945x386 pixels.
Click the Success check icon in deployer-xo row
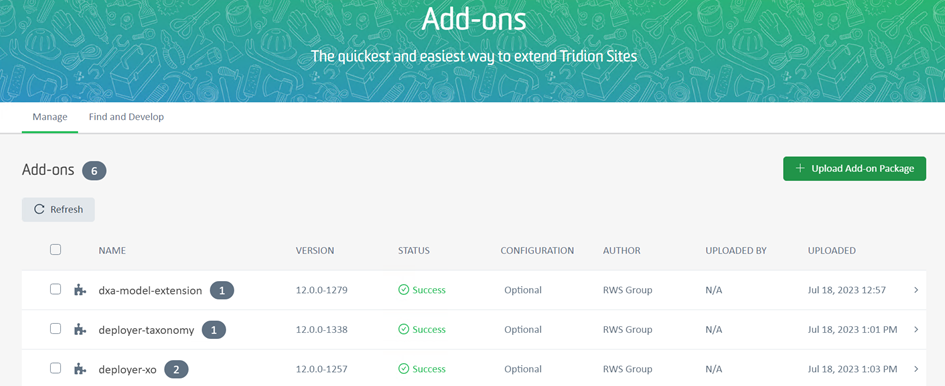[x=404, y=369]
